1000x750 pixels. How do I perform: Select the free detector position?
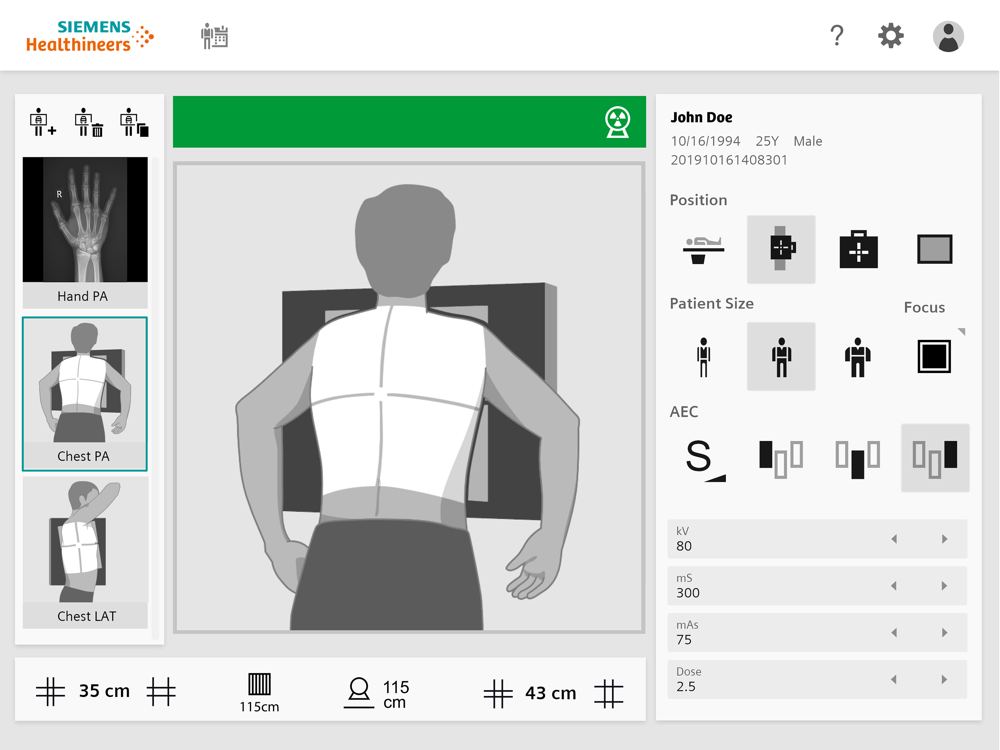click(x=935, y=249)
